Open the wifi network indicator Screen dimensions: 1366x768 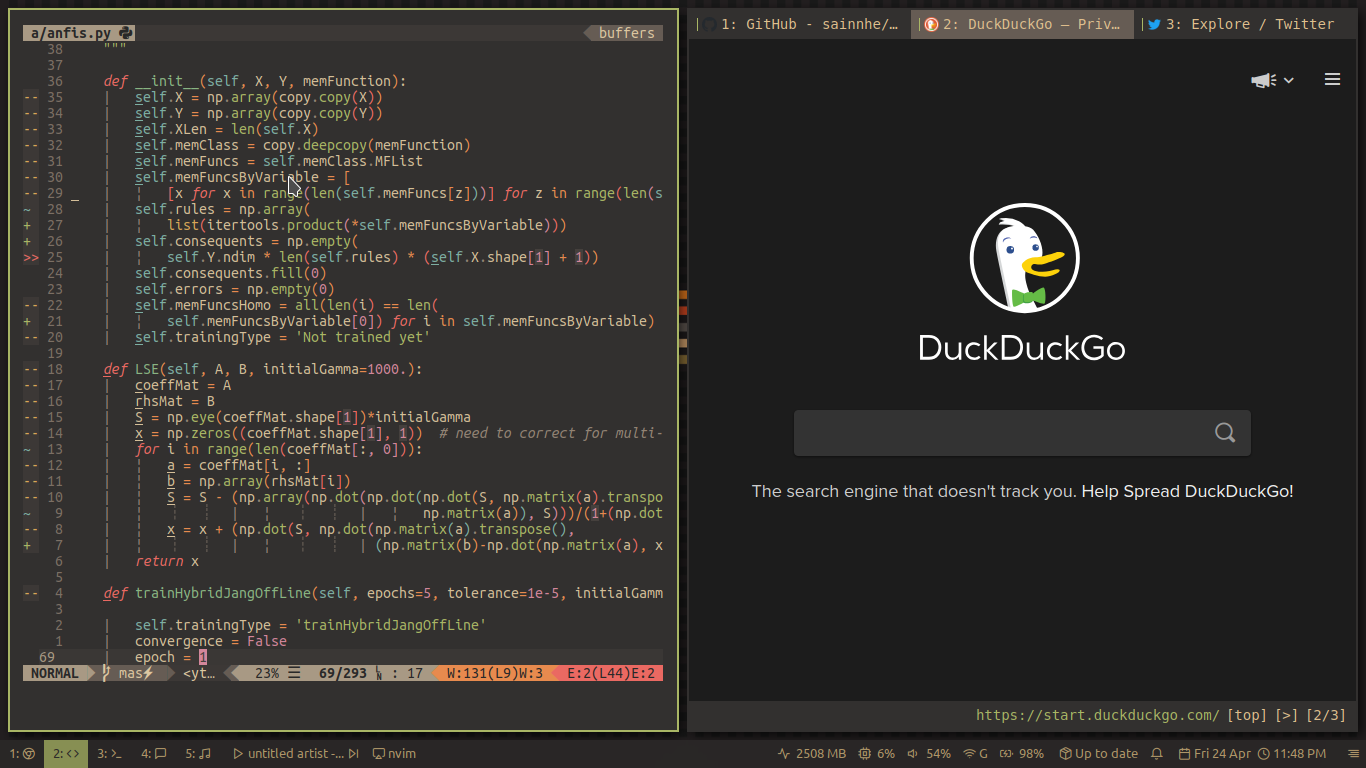pyautogui.click(x=975, y=753)
